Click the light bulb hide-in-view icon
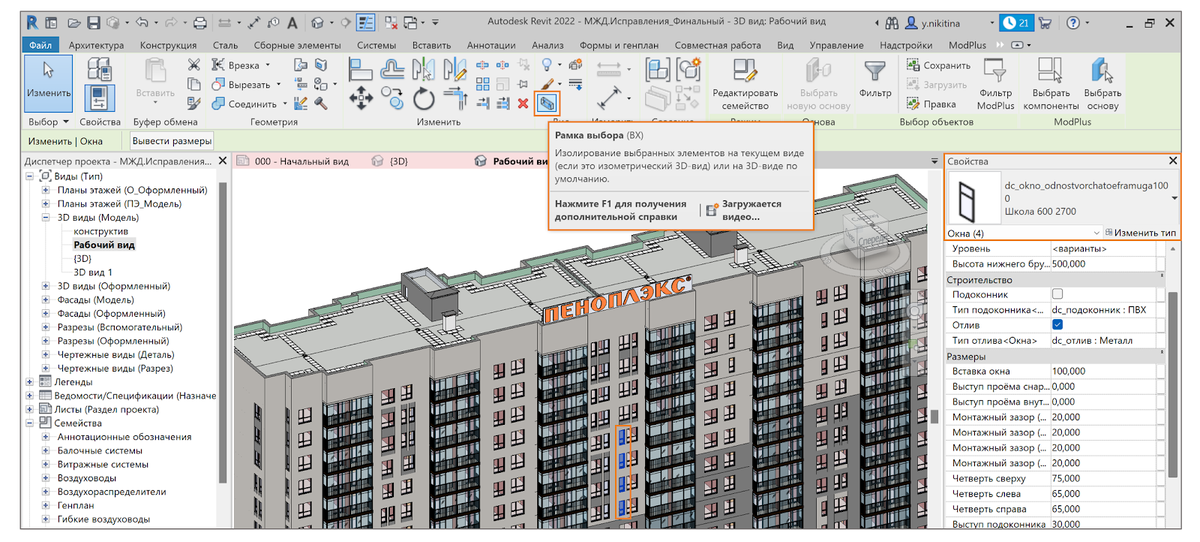The image size is (1200, 542). click(x=546, y=65)
